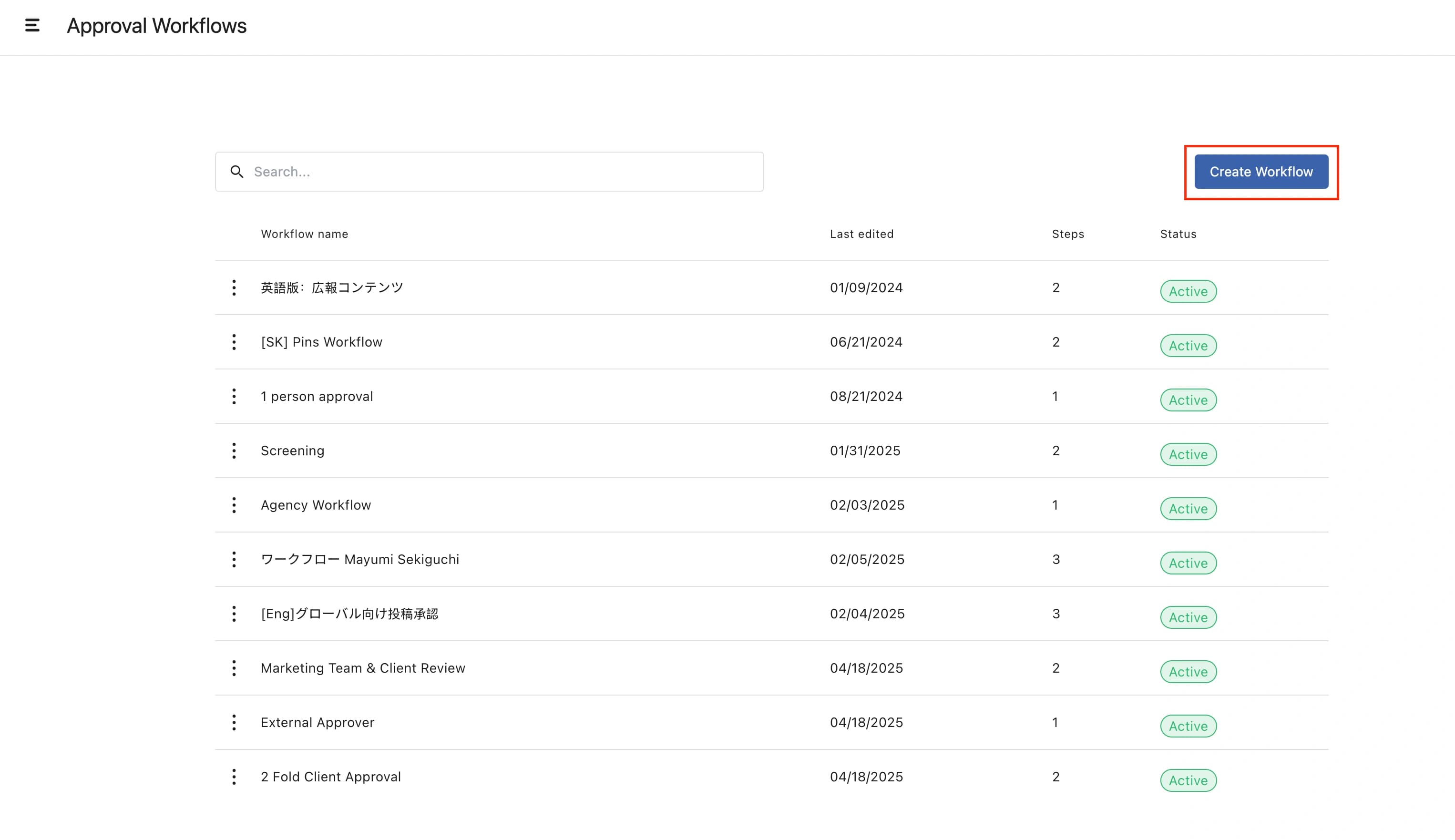Sort by Workflow name column header
1455x840 pixels.
(x=304, y=234)
